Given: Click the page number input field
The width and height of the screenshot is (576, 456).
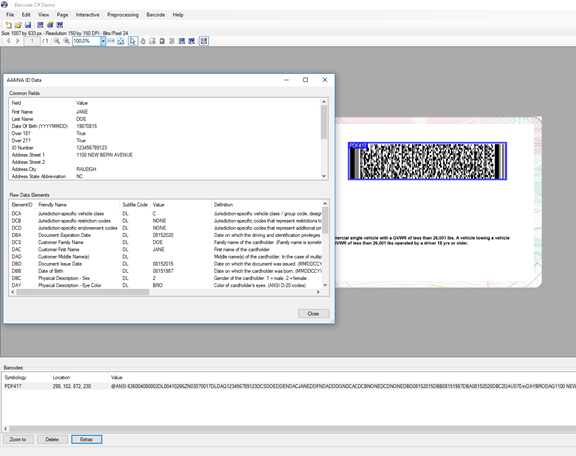Looking at the screenshot, I should 32,41.
